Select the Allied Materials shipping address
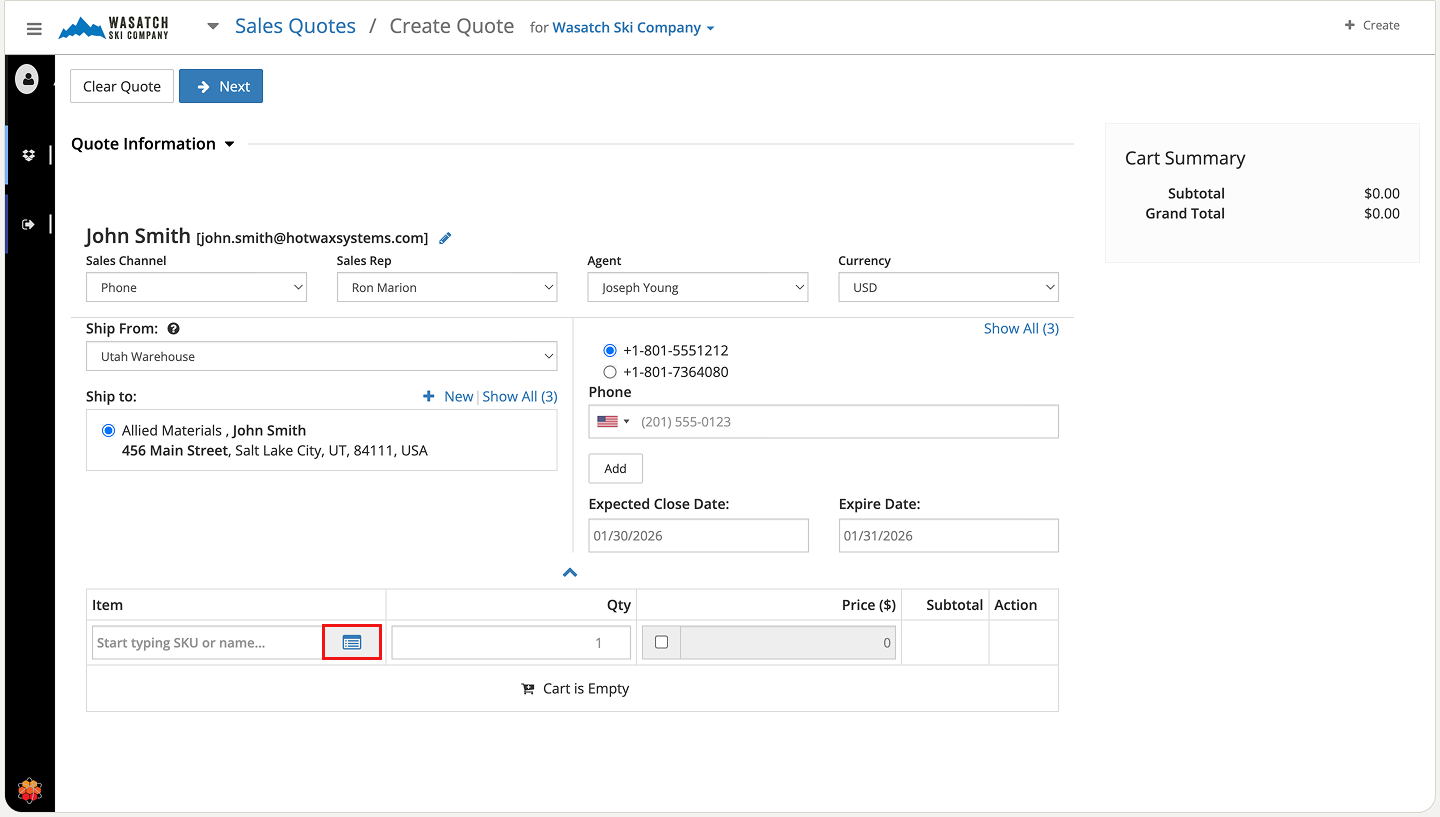Screen dimensions: 1440x817 [109, 431]
